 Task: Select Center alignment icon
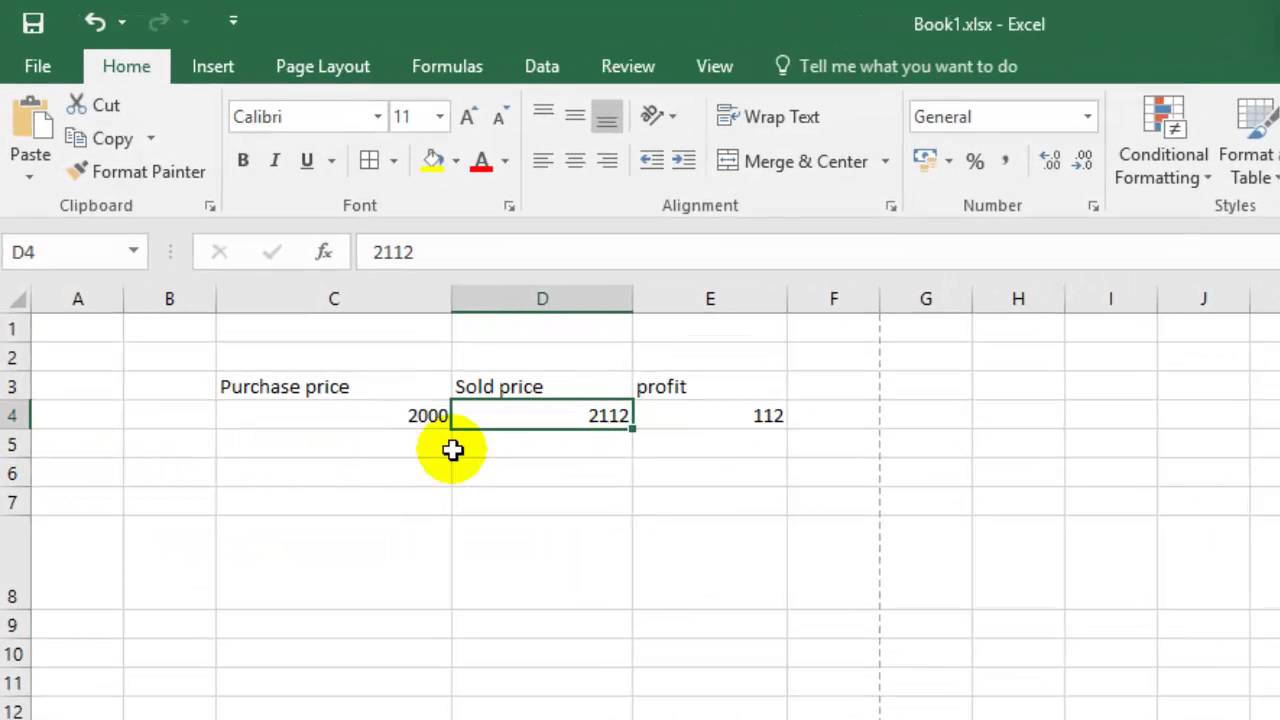coord(575,161)
